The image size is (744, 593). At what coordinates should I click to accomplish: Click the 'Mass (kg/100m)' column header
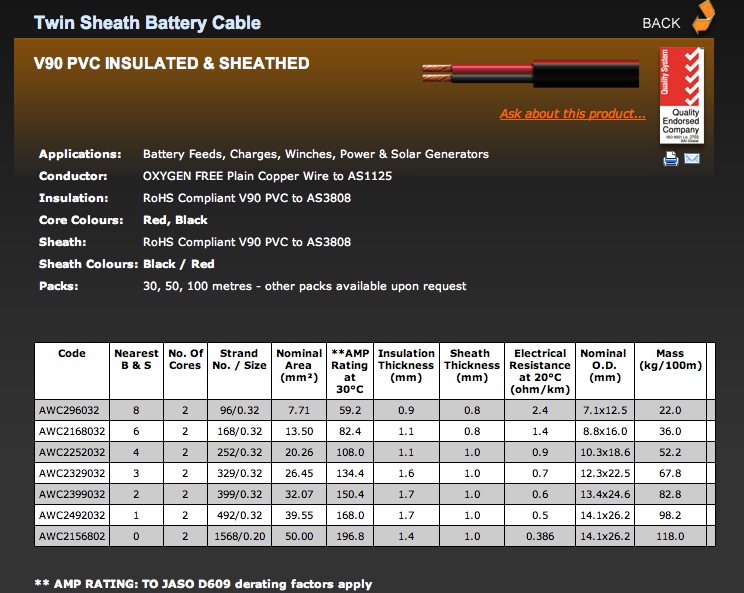pyautogui.click(x=669, y=359)
